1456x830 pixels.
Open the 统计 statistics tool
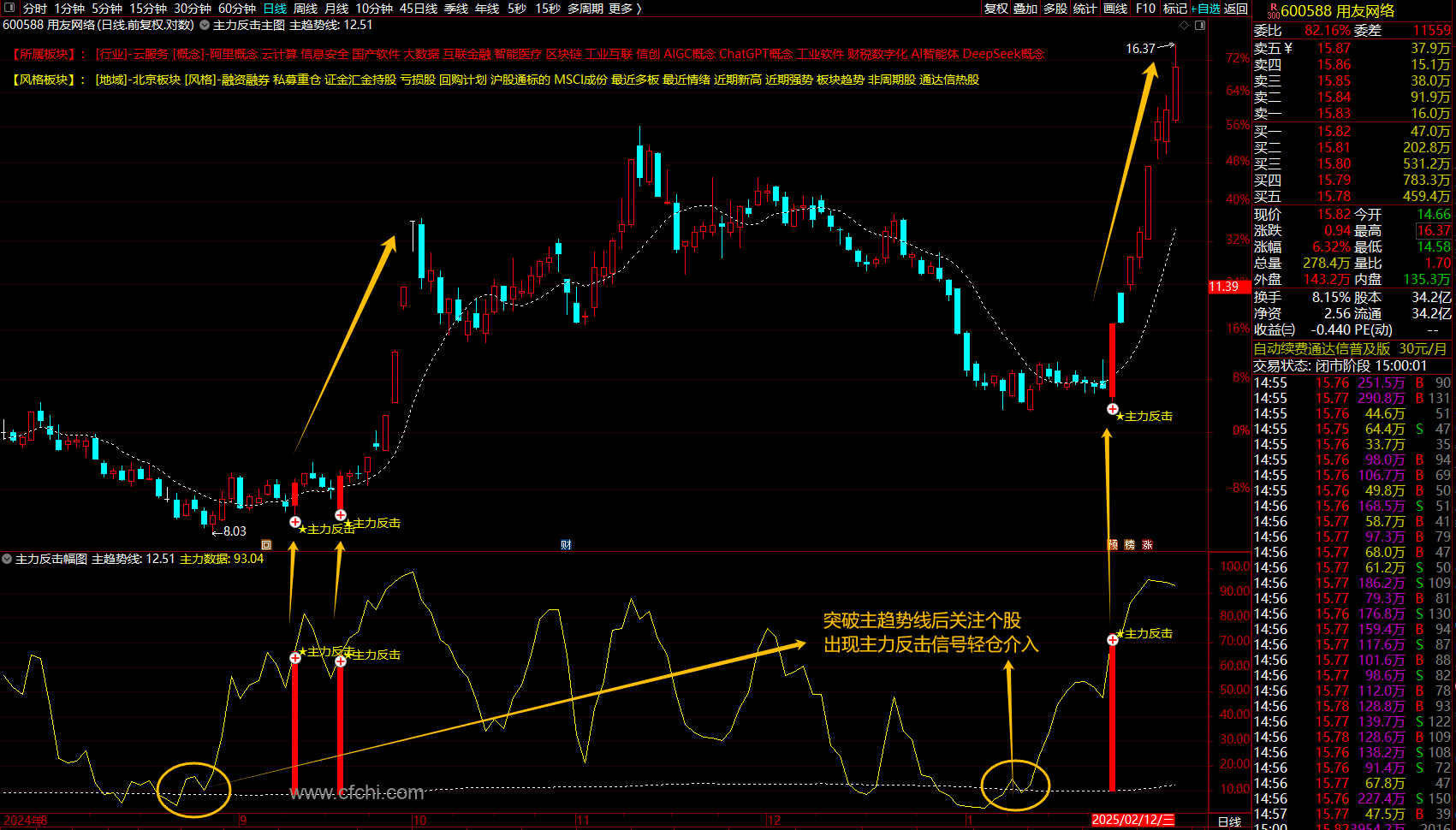click(1085, 9)
